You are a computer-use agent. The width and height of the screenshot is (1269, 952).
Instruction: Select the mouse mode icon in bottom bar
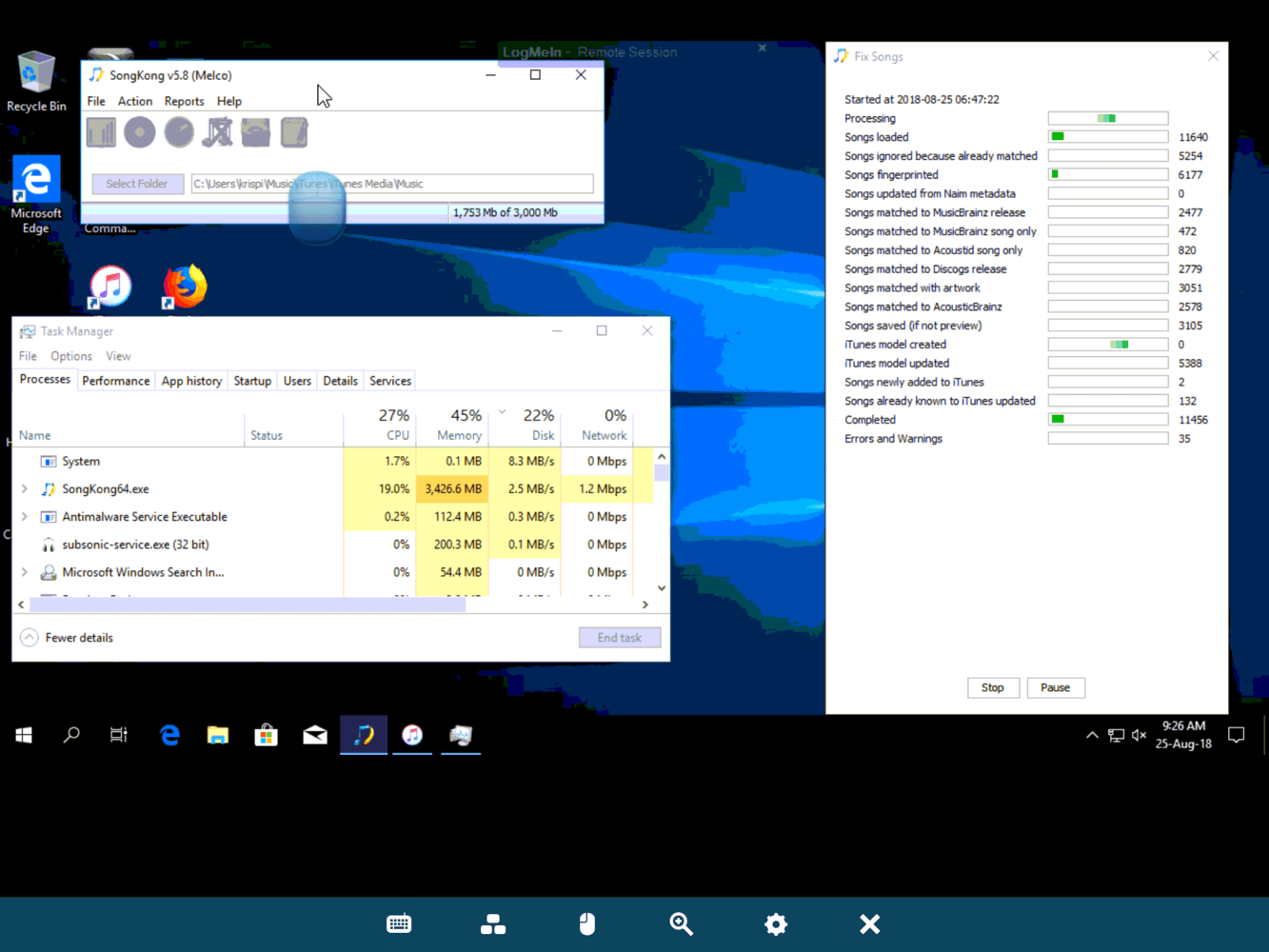587,923
